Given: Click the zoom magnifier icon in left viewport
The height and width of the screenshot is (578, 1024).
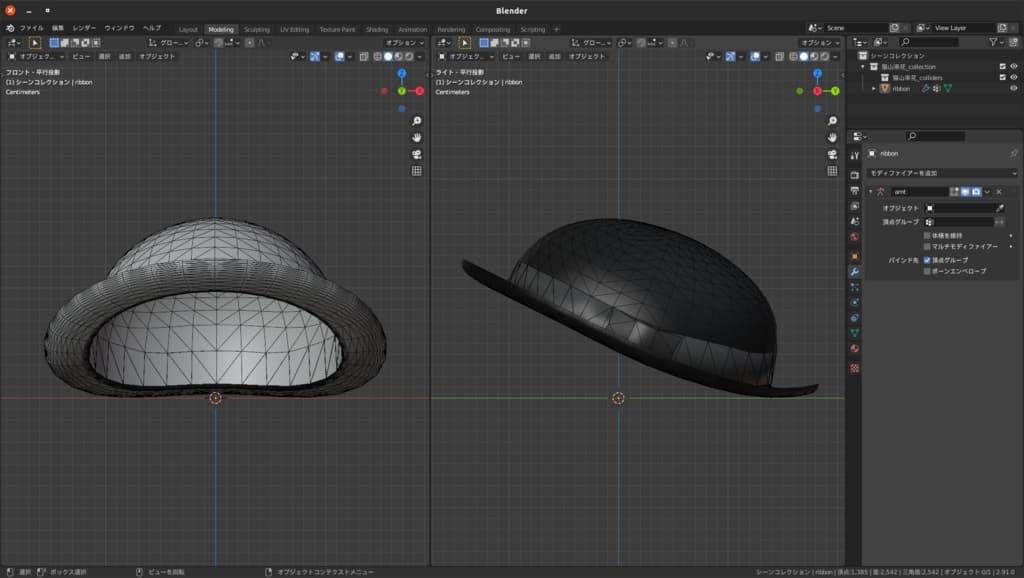Looking at the screenshot, I should [x=416, y=121].
